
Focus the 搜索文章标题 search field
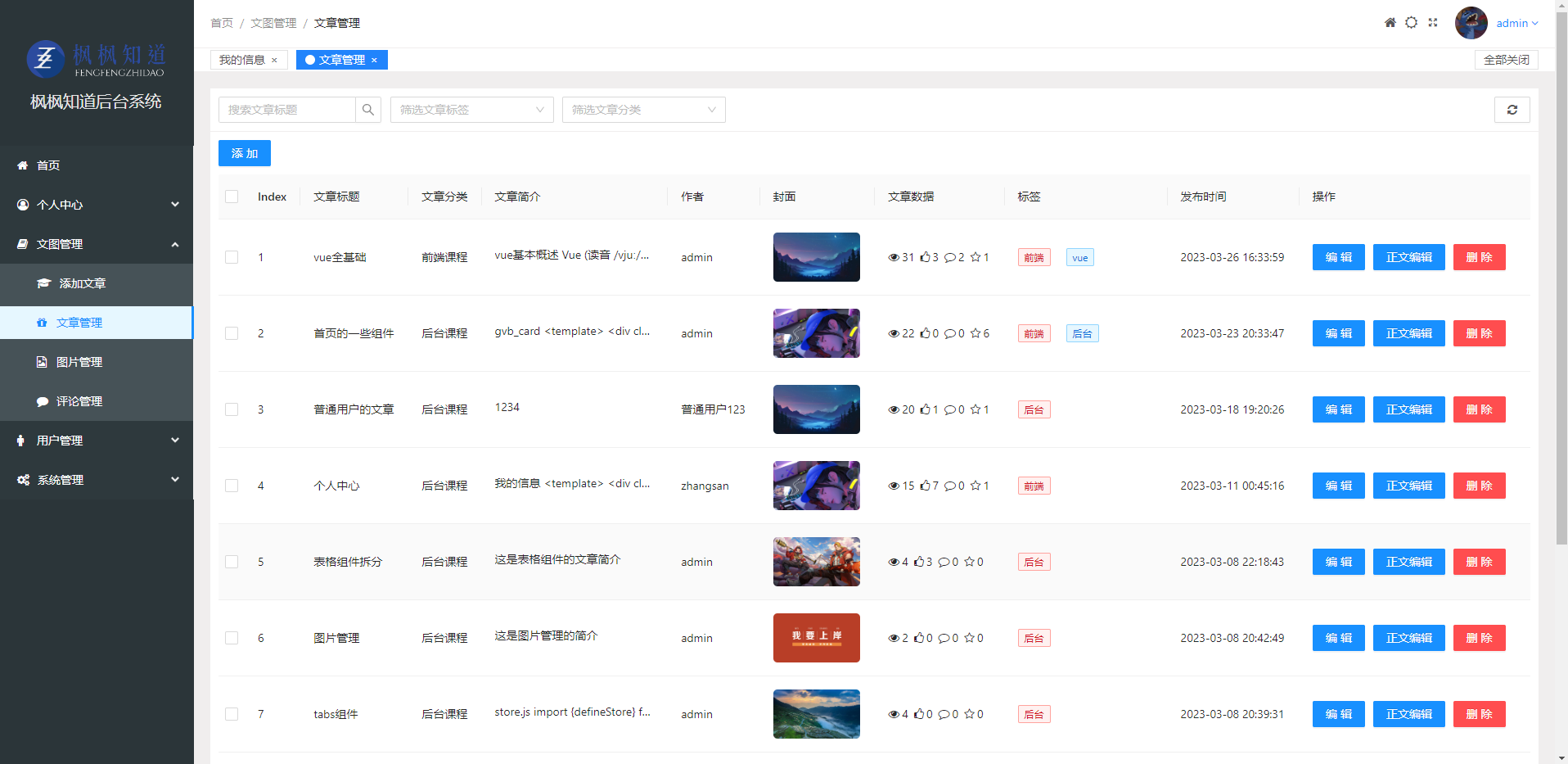[x=287, y=110]
